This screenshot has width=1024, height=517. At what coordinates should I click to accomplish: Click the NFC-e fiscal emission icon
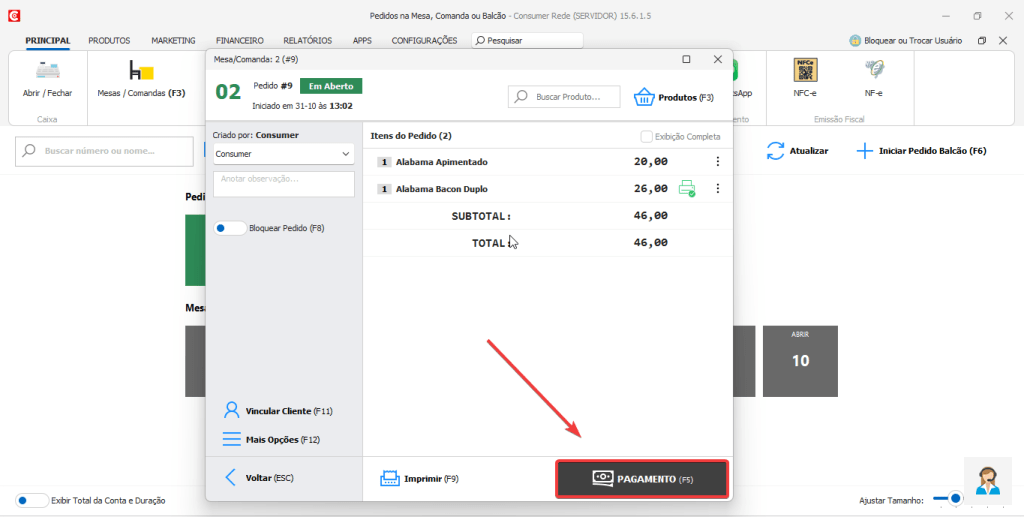(x=805, y=71)
